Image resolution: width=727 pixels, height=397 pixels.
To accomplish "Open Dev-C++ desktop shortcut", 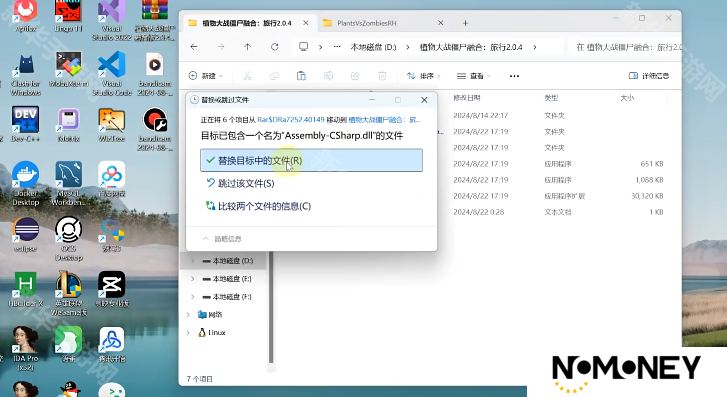I will (26, 123).
